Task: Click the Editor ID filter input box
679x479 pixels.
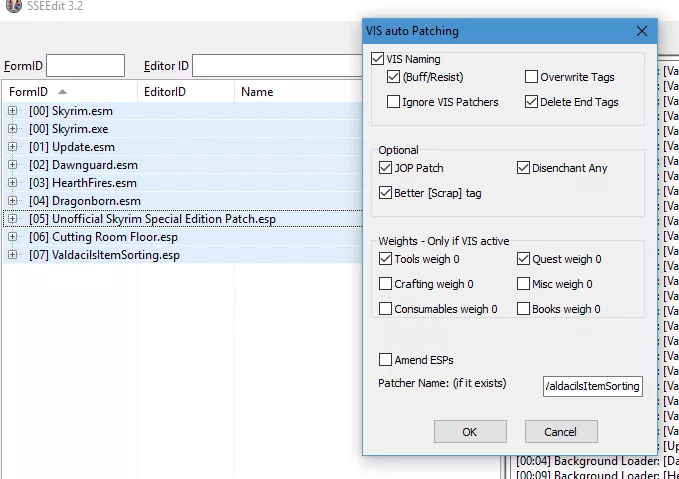Action: click(277, 65)
